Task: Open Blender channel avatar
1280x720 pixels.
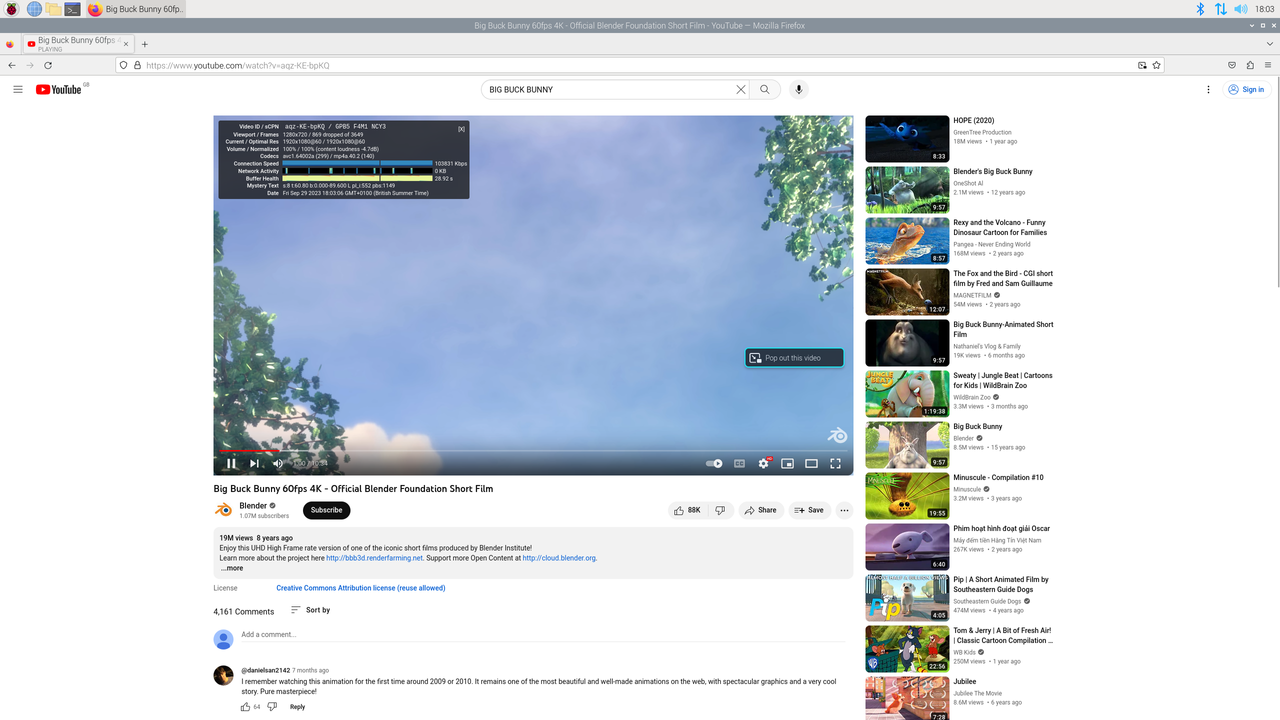Action: (x=224, y=510)
